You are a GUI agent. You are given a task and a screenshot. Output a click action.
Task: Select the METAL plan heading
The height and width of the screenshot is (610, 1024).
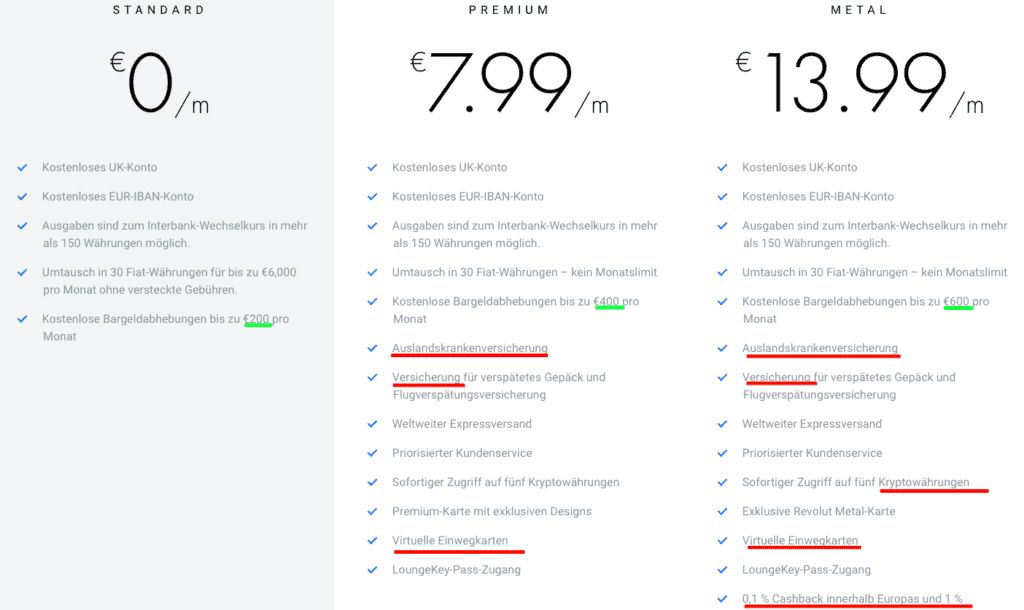click(859, 10)
